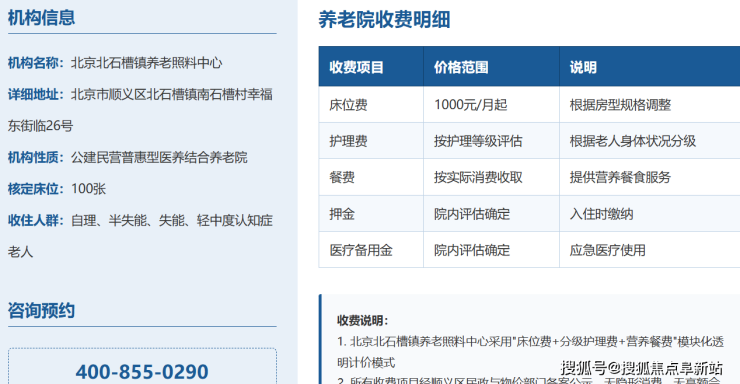This screenshot has height=384, width=740.
Task: Select the 机构信息 heading
Action: [x=41, y=18]
